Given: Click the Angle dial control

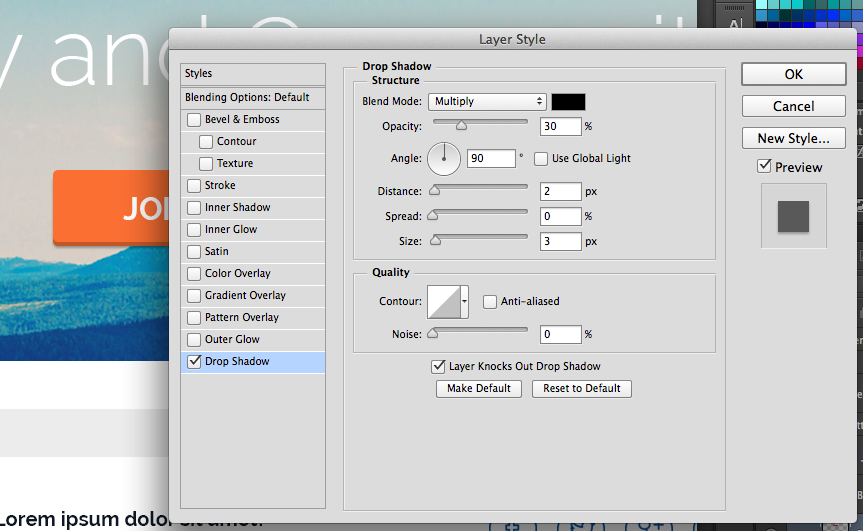Looking at the screenshot, I should pyautogui.click(x=444, y=158).
